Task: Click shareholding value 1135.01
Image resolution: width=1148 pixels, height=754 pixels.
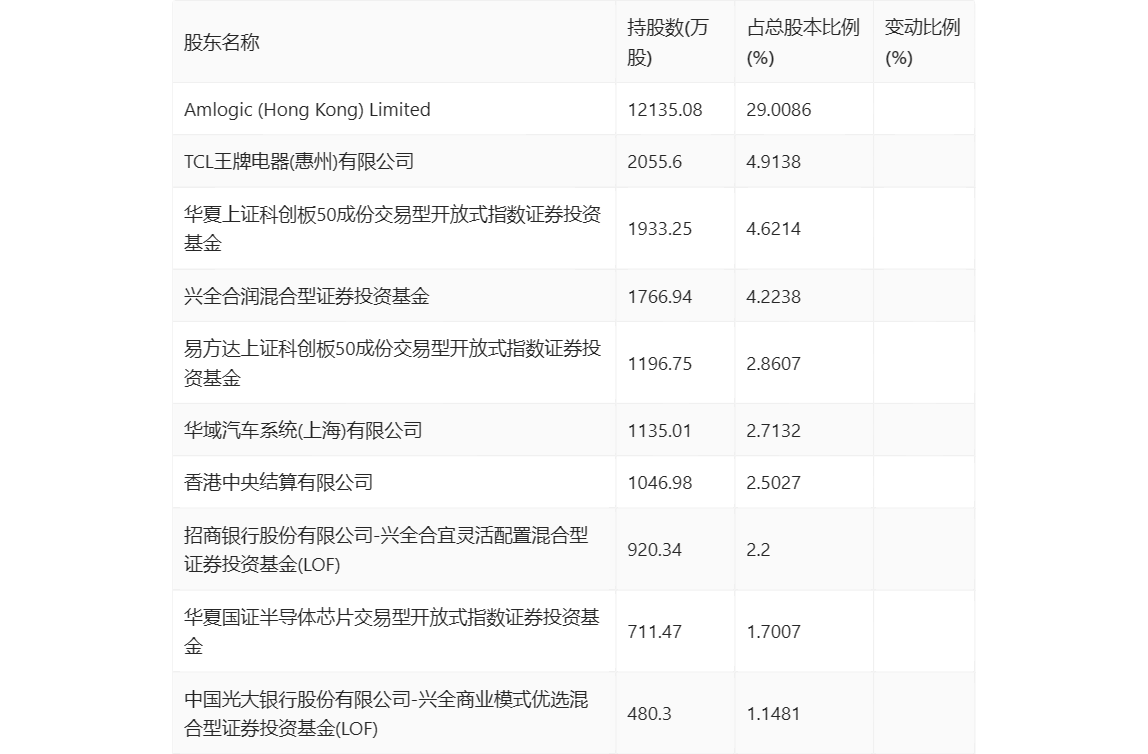Action: (659, 430)
